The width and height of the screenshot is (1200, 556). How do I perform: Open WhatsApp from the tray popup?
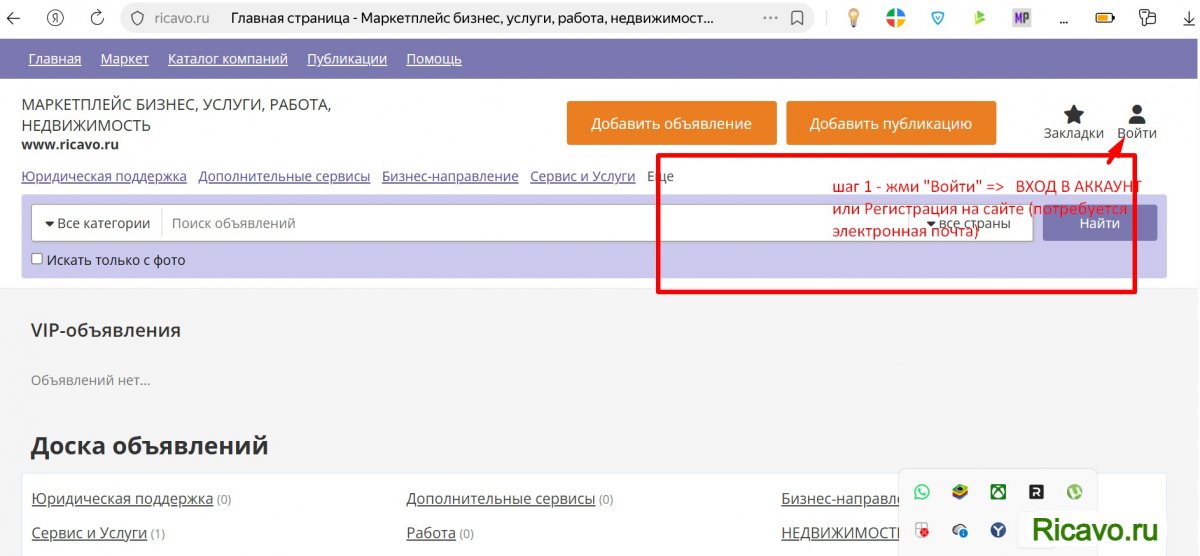(x=922, y=492)
